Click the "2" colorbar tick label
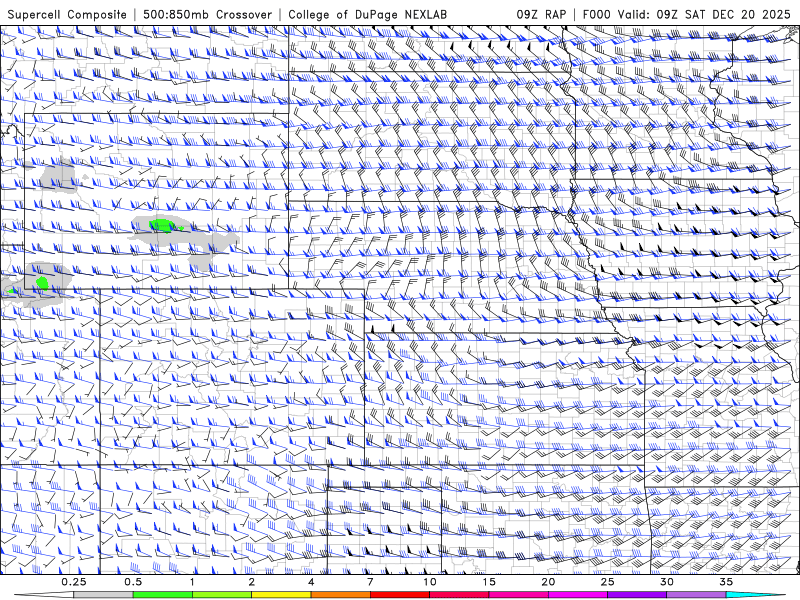This screenshot has height=600, width=800. point(252,582)
